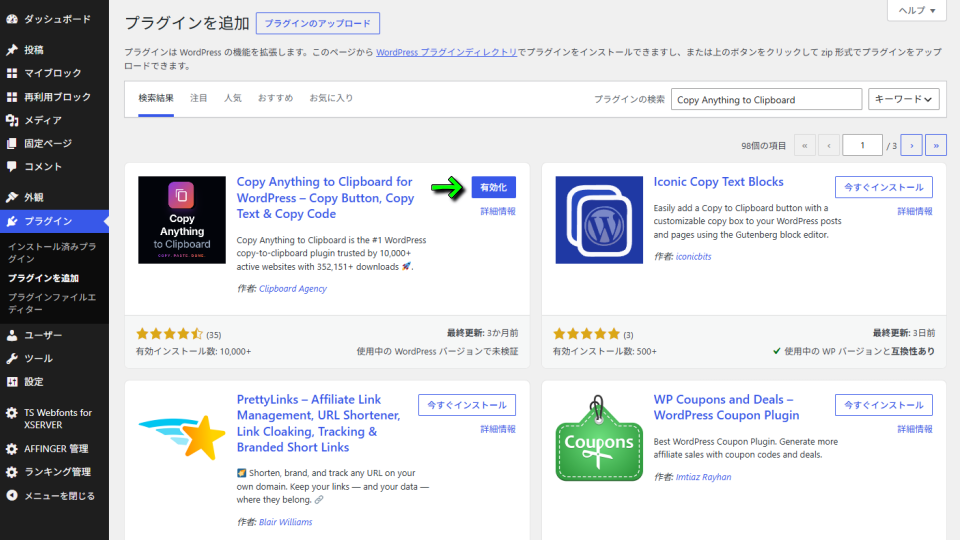Click the プラグインのアップロード button

pyautogui.click(x=318, y=23)
